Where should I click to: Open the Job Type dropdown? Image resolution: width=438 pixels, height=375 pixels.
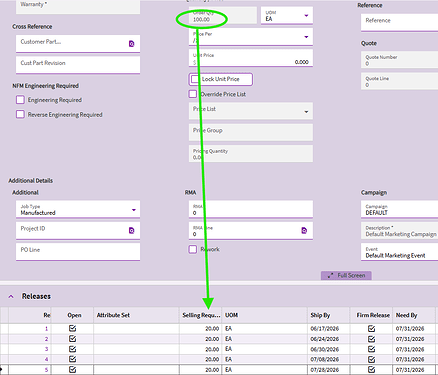coord(134,210)
